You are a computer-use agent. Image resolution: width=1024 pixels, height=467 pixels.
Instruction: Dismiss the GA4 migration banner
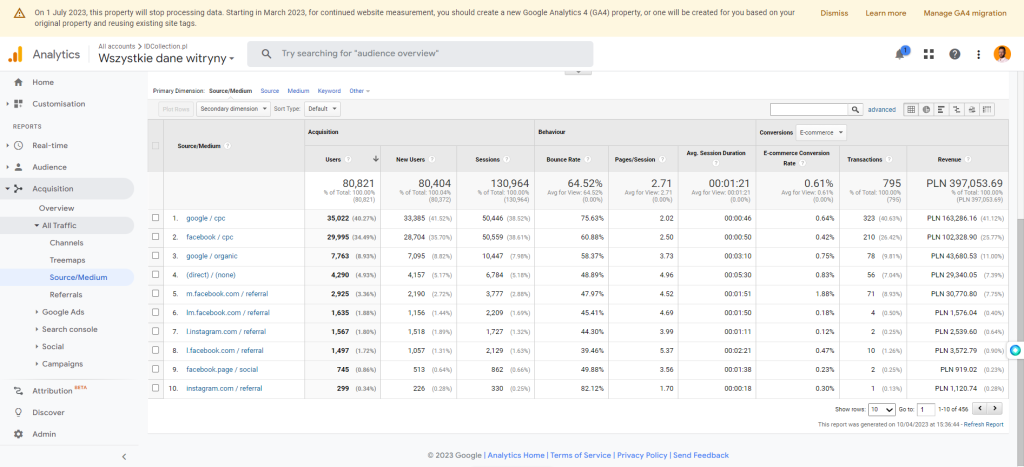click(x=834, y=13)
